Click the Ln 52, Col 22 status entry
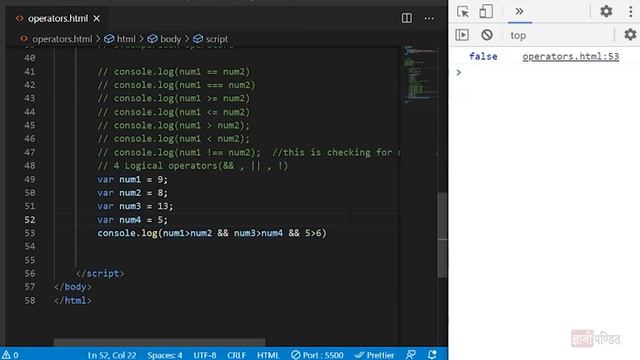The width and height of the screenshot is (640, 360). point(112,355)
